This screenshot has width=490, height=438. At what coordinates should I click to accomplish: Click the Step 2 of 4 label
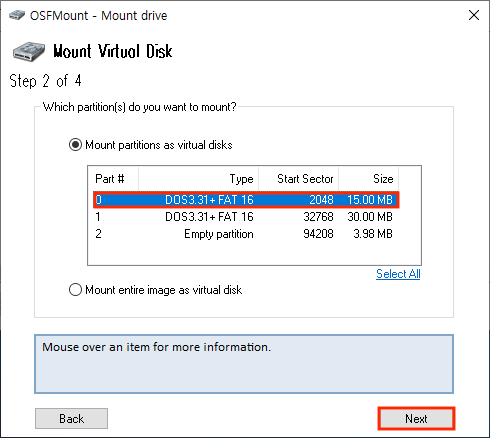click(x=45, y=81)
